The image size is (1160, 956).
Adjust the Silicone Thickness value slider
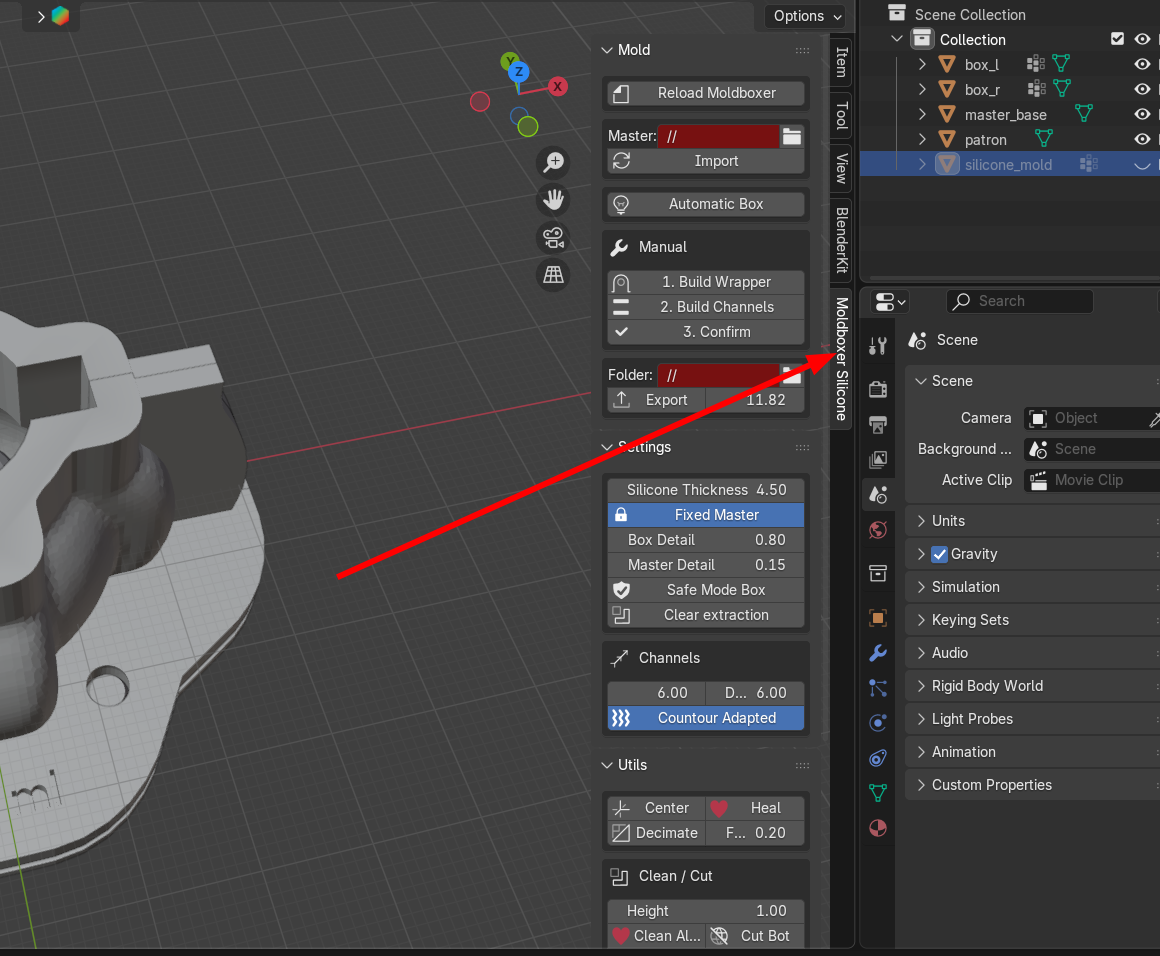point(705,489)
